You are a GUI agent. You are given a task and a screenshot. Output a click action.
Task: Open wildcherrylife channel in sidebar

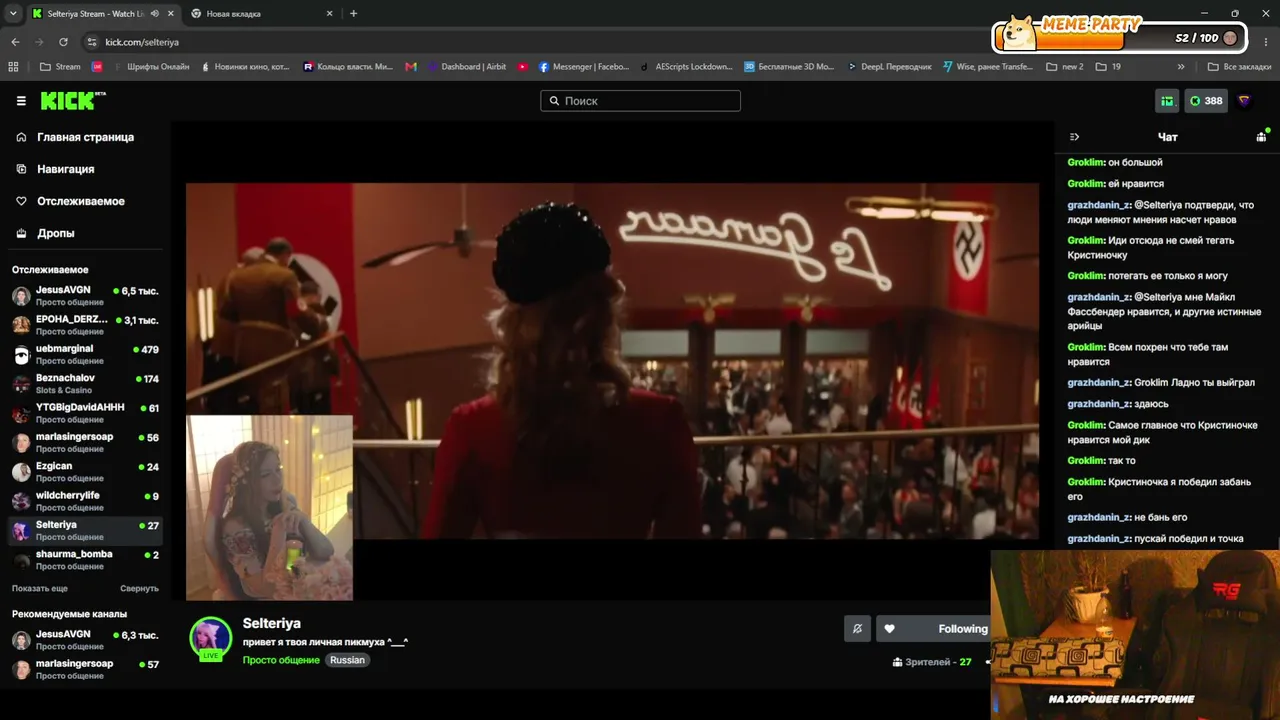click(x=85, y=501)
